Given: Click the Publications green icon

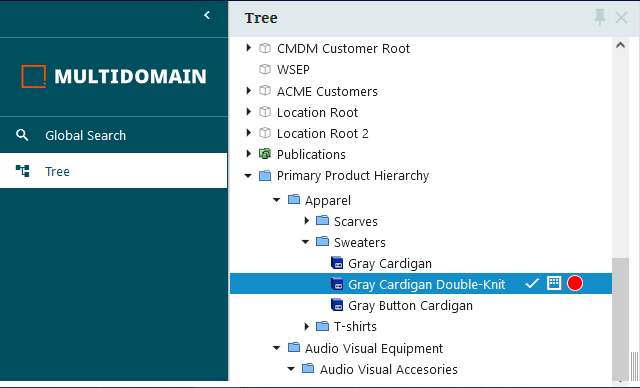Looking at the screenshot, I should 265,154.
